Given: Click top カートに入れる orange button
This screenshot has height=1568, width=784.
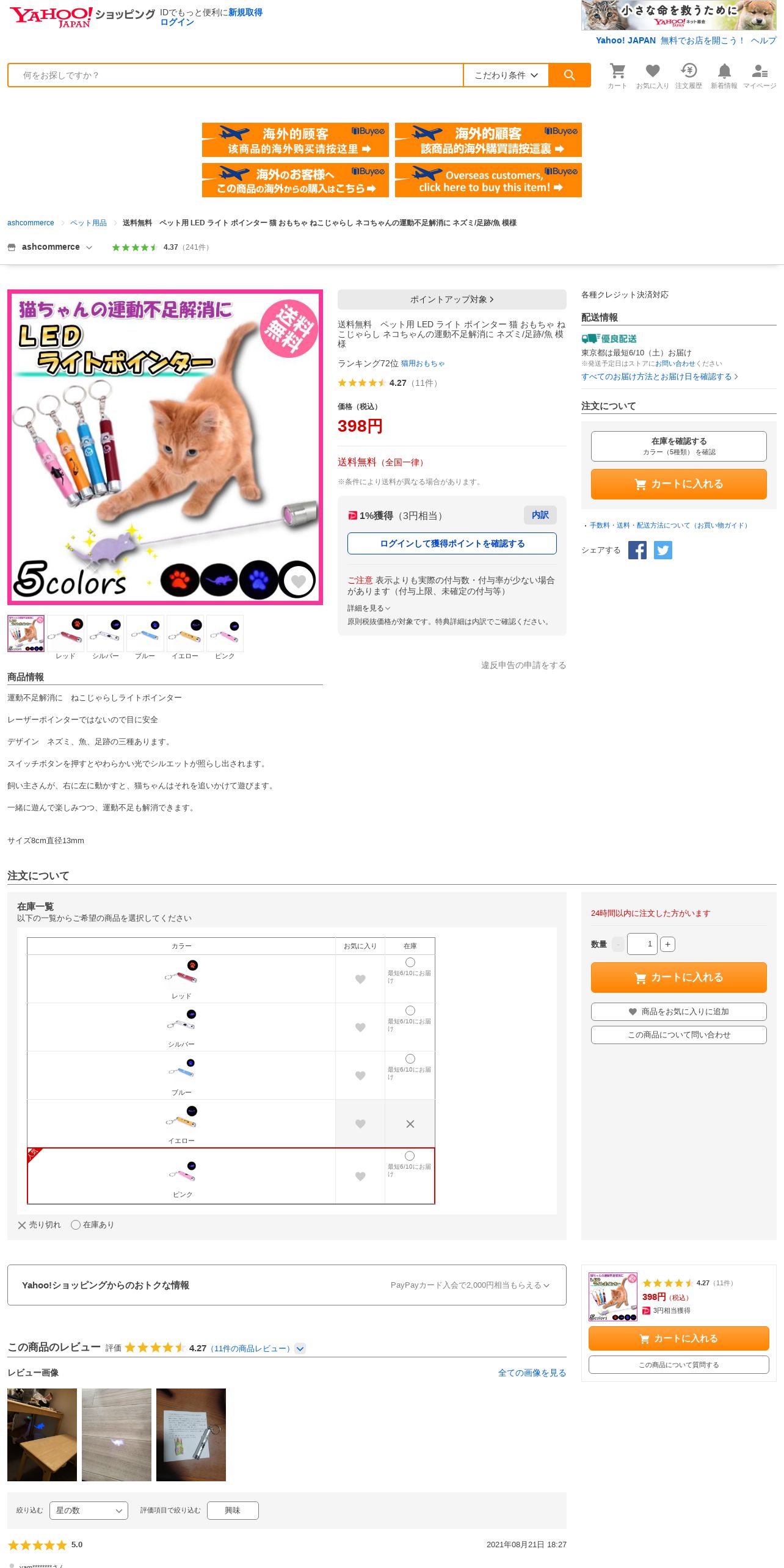Looking at the screenshot, I should pos(679,484).
